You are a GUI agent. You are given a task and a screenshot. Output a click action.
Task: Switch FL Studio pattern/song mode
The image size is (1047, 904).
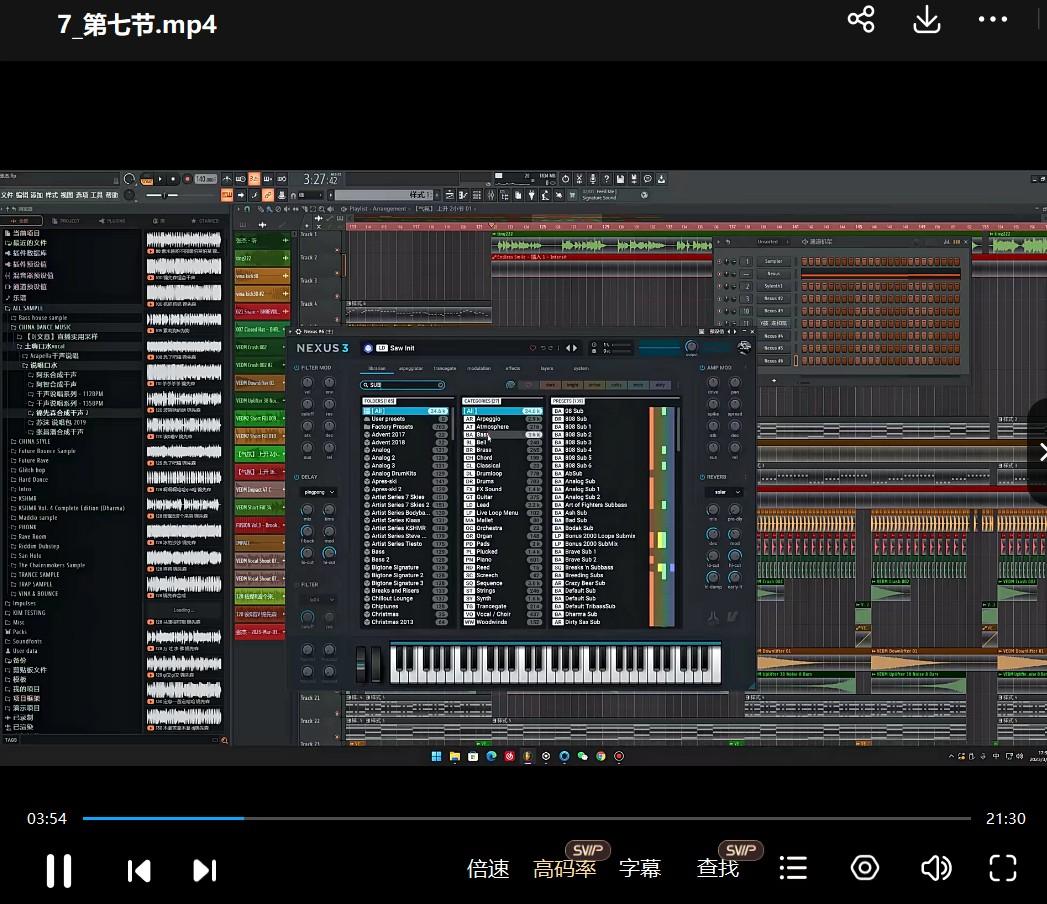146,180
